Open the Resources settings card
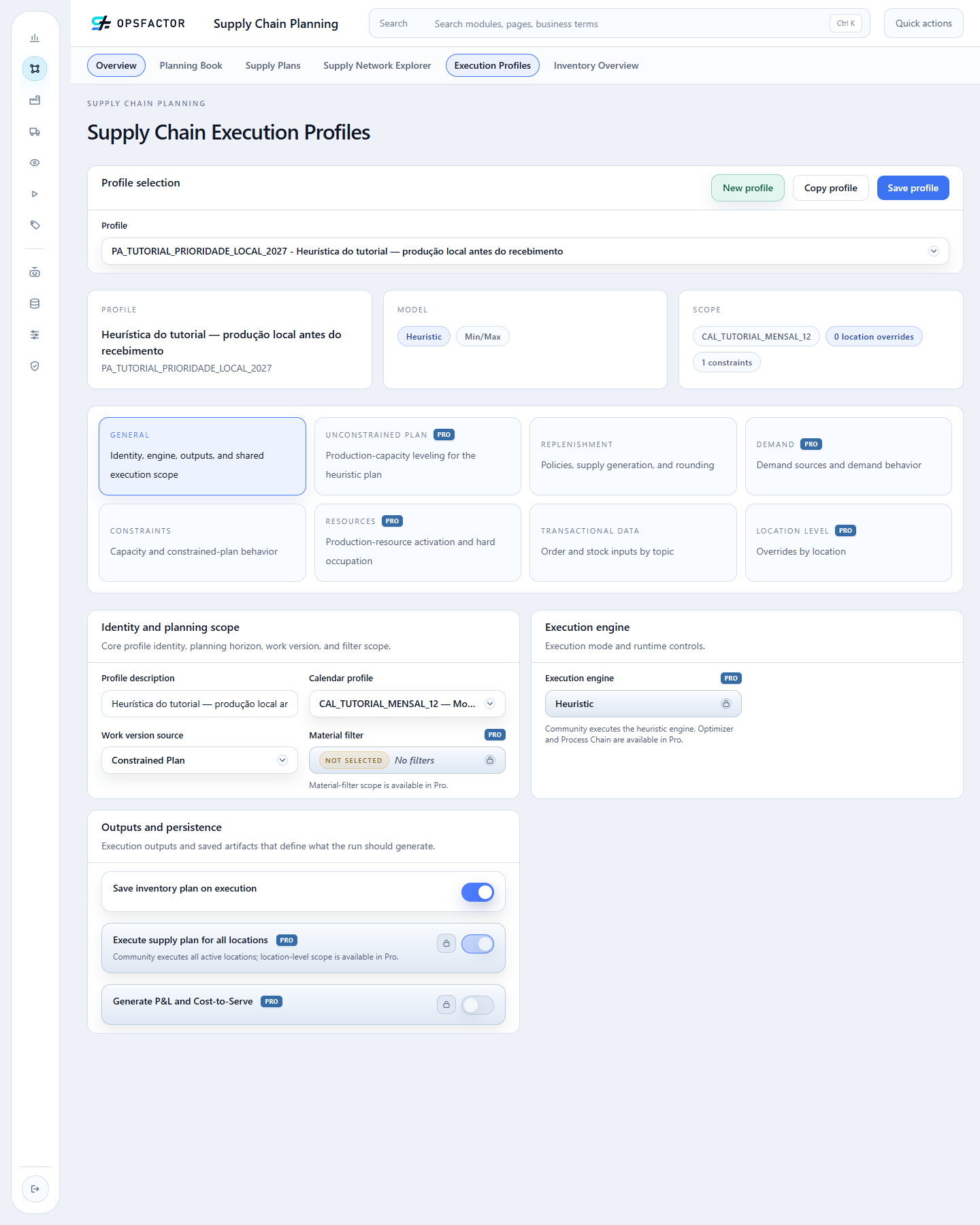This screenshot has width=980, height=1225. tap(418, 542)
